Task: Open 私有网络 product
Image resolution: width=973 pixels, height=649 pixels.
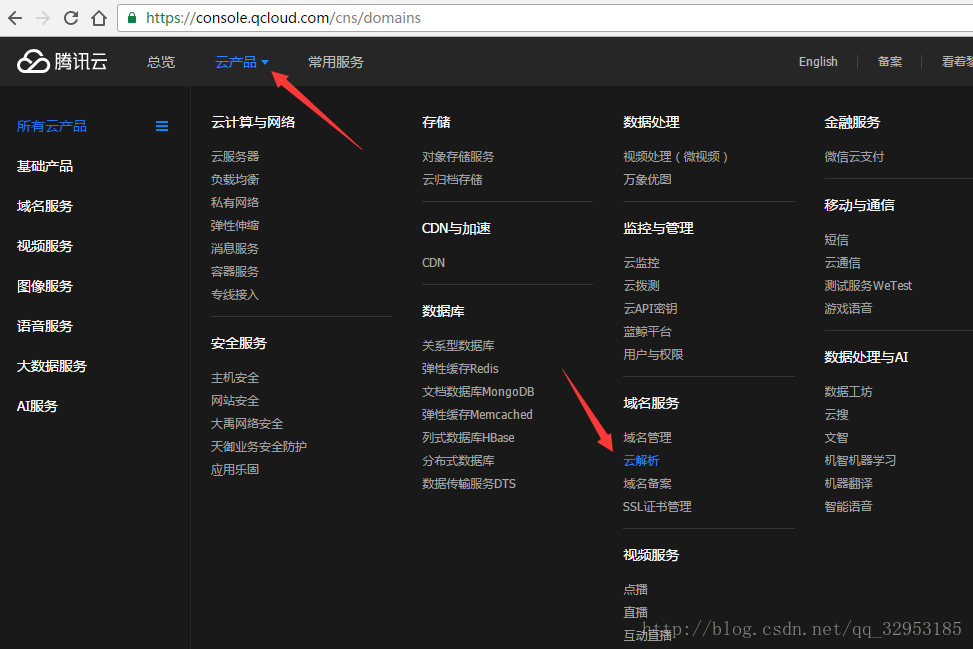Action: click(x=235, y=202)
